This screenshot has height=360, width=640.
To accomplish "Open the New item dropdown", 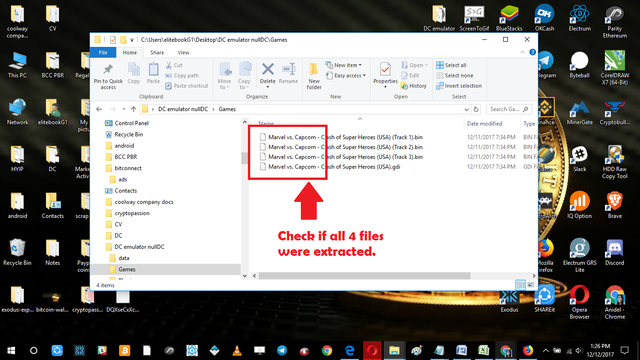I will pyautogui.click(x=344, y=65).
